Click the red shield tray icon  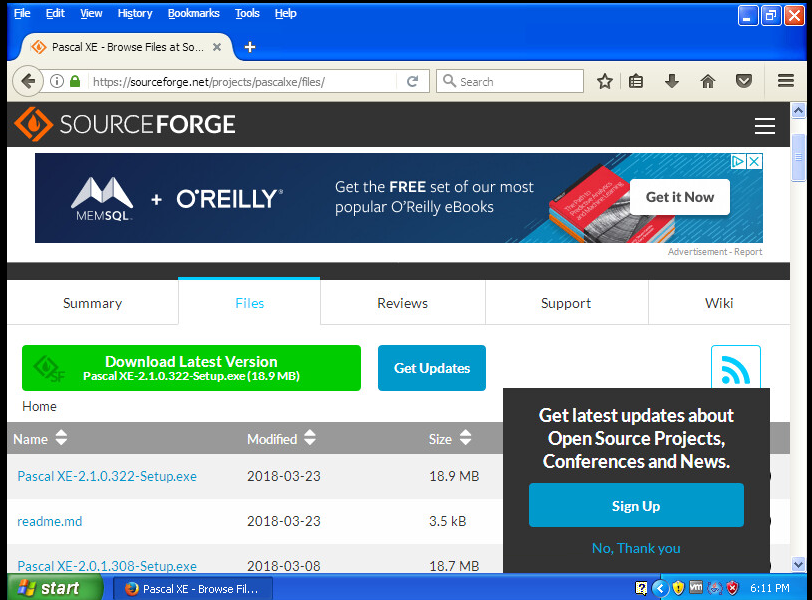tap(732, 588)
